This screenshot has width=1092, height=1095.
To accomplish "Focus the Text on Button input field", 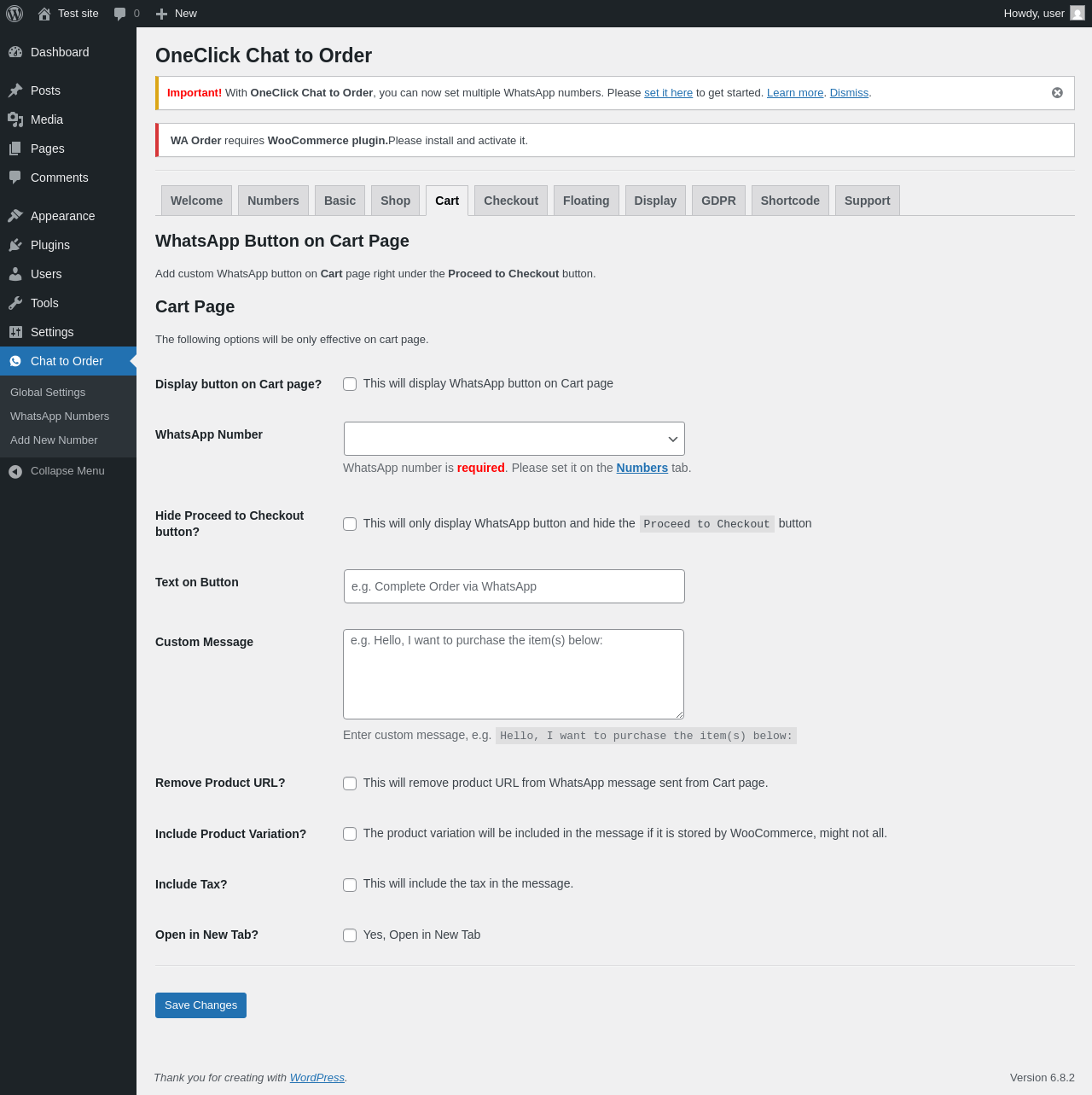I will [x=514, y=586].
